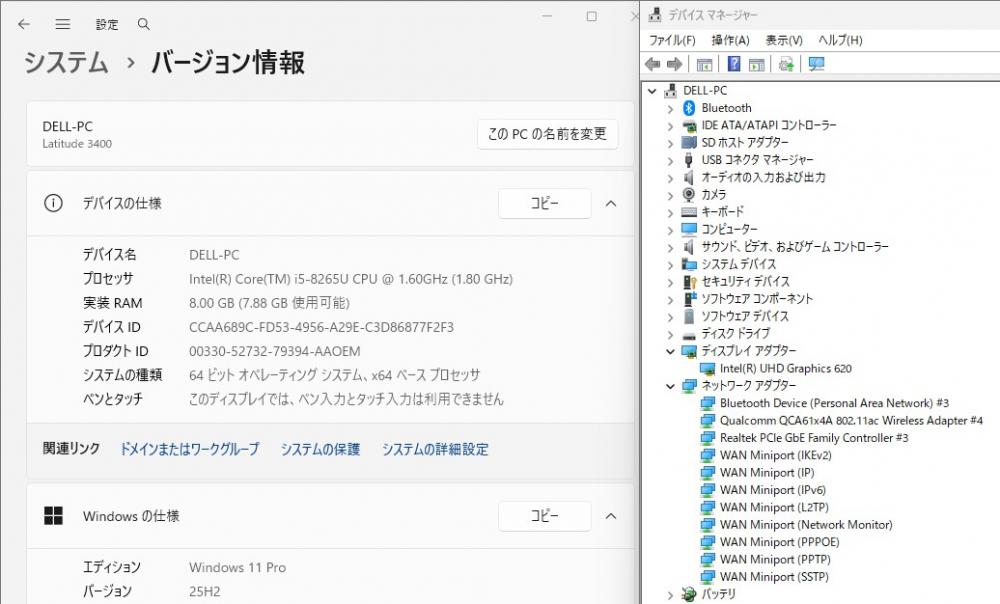This screenshot has height=604, width=1000.
Task: Select Intel(R) UHD Graphics 620 device
Action: pos(785,369)
